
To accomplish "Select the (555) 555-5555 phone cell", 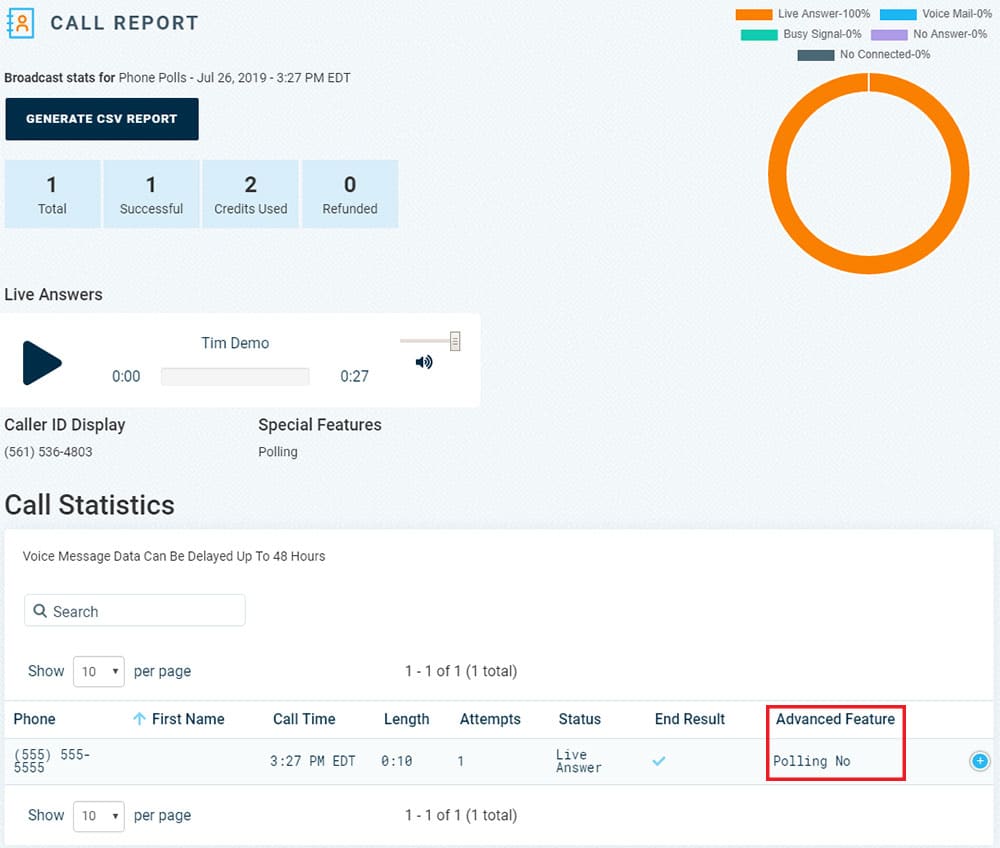I will tap(52, 761).
